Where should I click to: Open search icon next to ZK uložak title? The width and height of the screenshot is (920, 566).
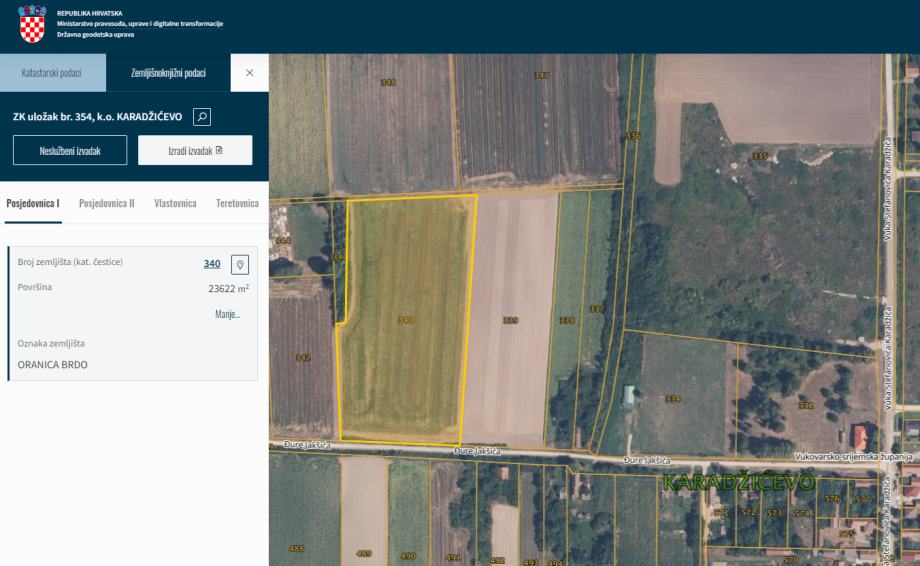pos(202,117)
